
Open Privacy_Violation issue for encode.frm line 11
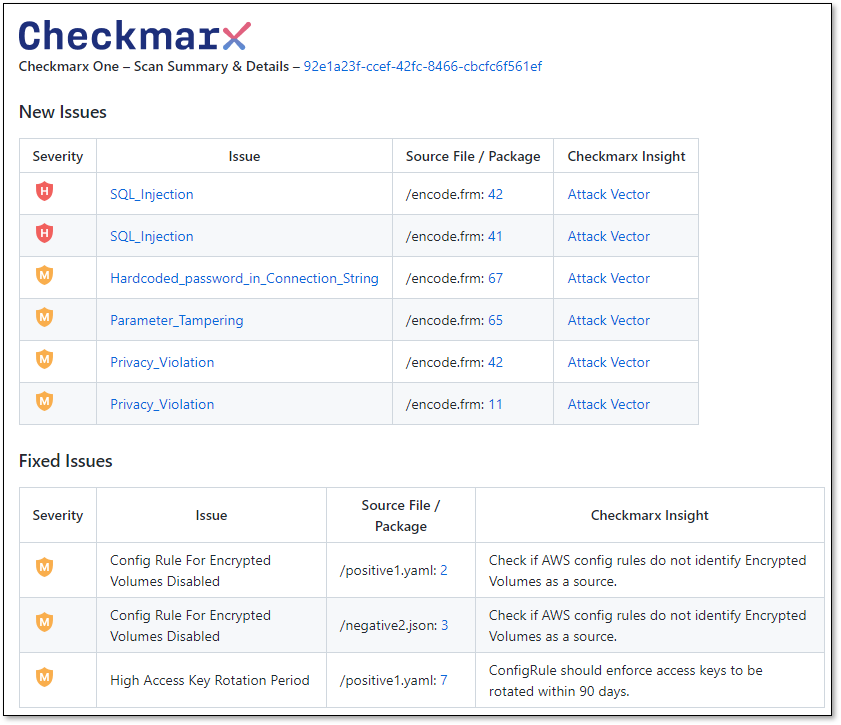click(x=162, y=404)
